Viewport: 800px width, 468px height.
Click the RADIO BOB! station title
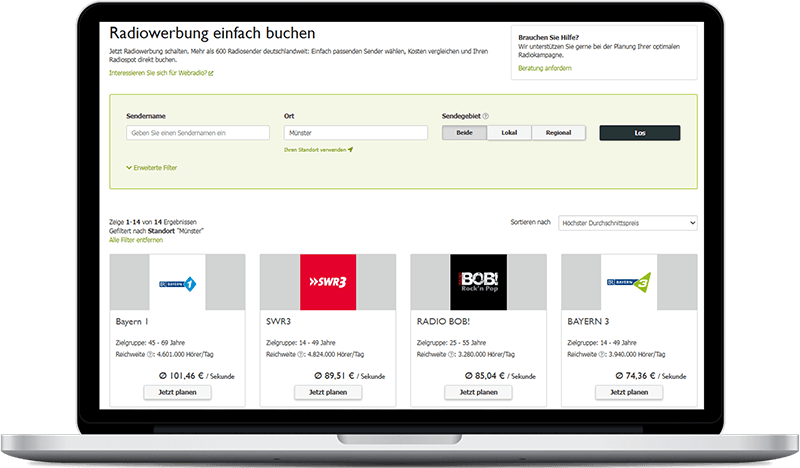coord(443,322)
